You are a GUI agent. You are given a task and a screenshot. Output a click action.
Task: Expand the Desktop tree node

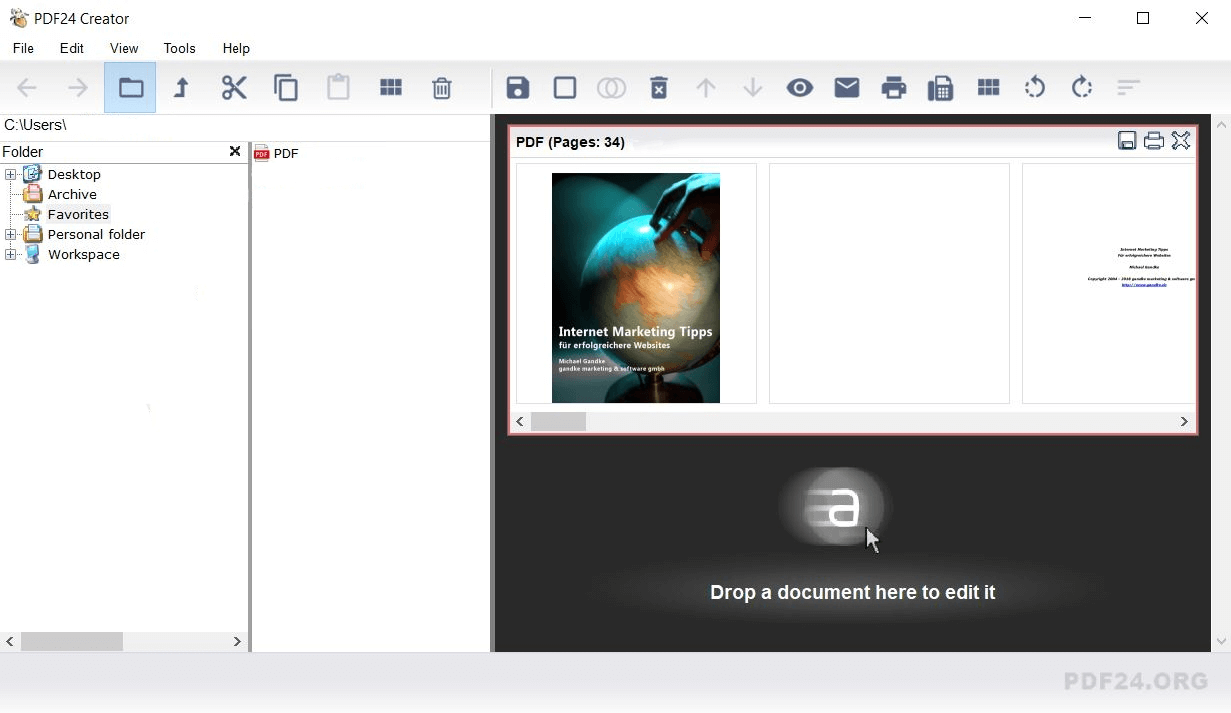point(11,175)
